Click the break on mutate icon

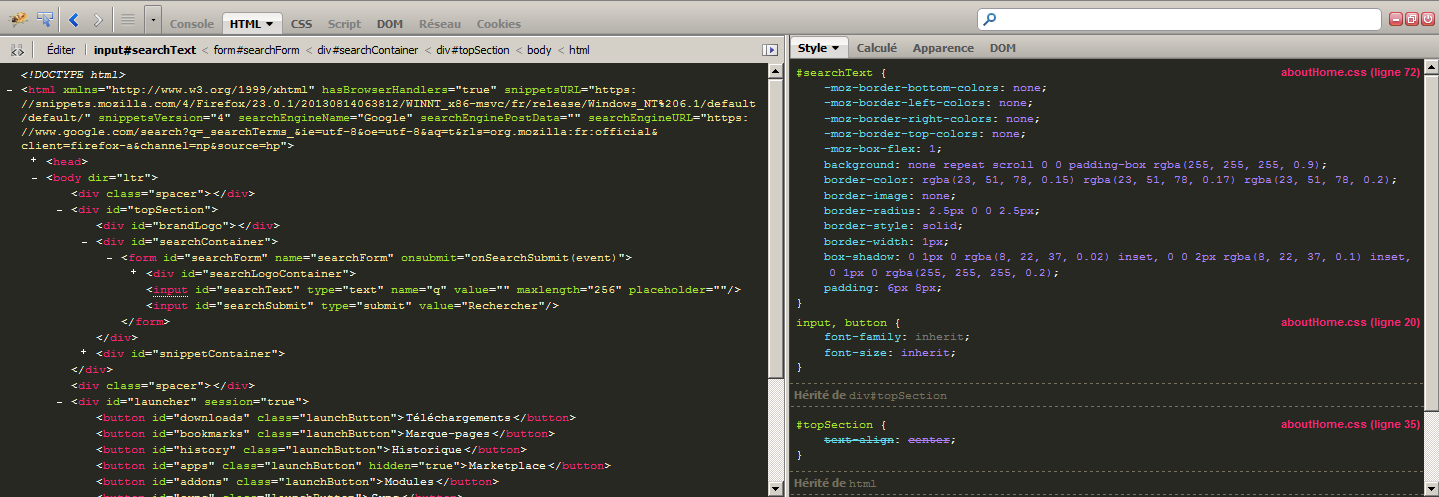pyautogui.click(x=17, y=49)
